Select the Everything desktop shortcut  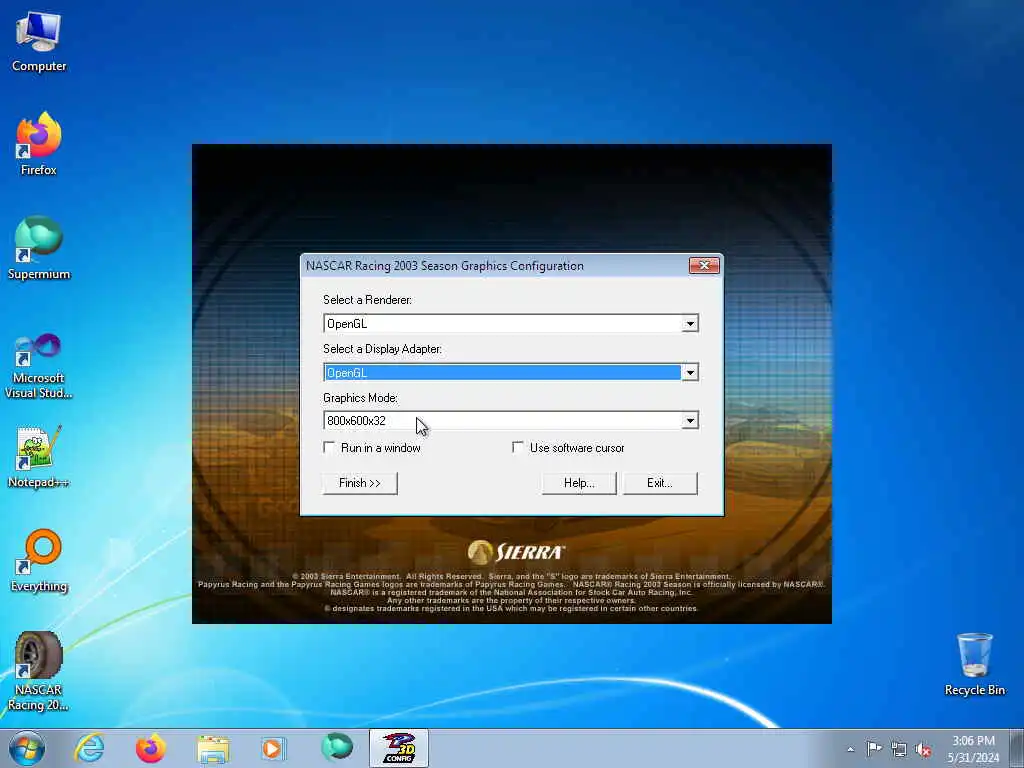(x=39, y=560)
